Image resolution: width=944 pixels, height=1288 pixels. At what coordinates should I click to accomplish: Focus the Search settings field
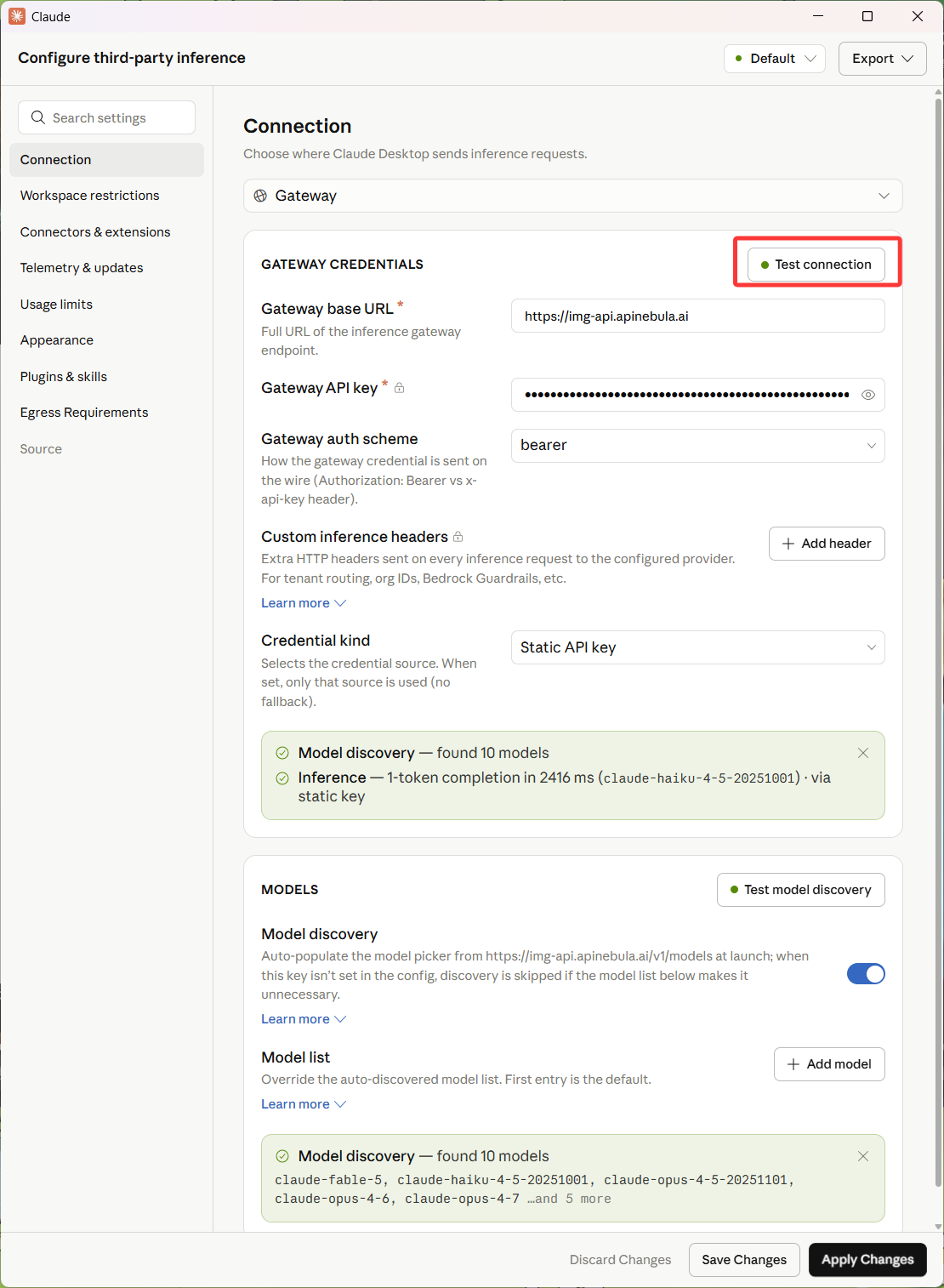tap(107, 117)
